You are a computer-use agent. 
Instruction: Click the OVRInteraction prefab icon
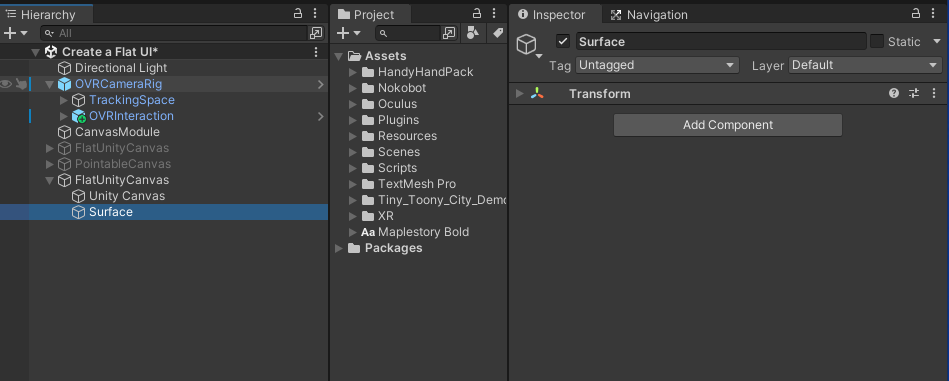(78, 116)
